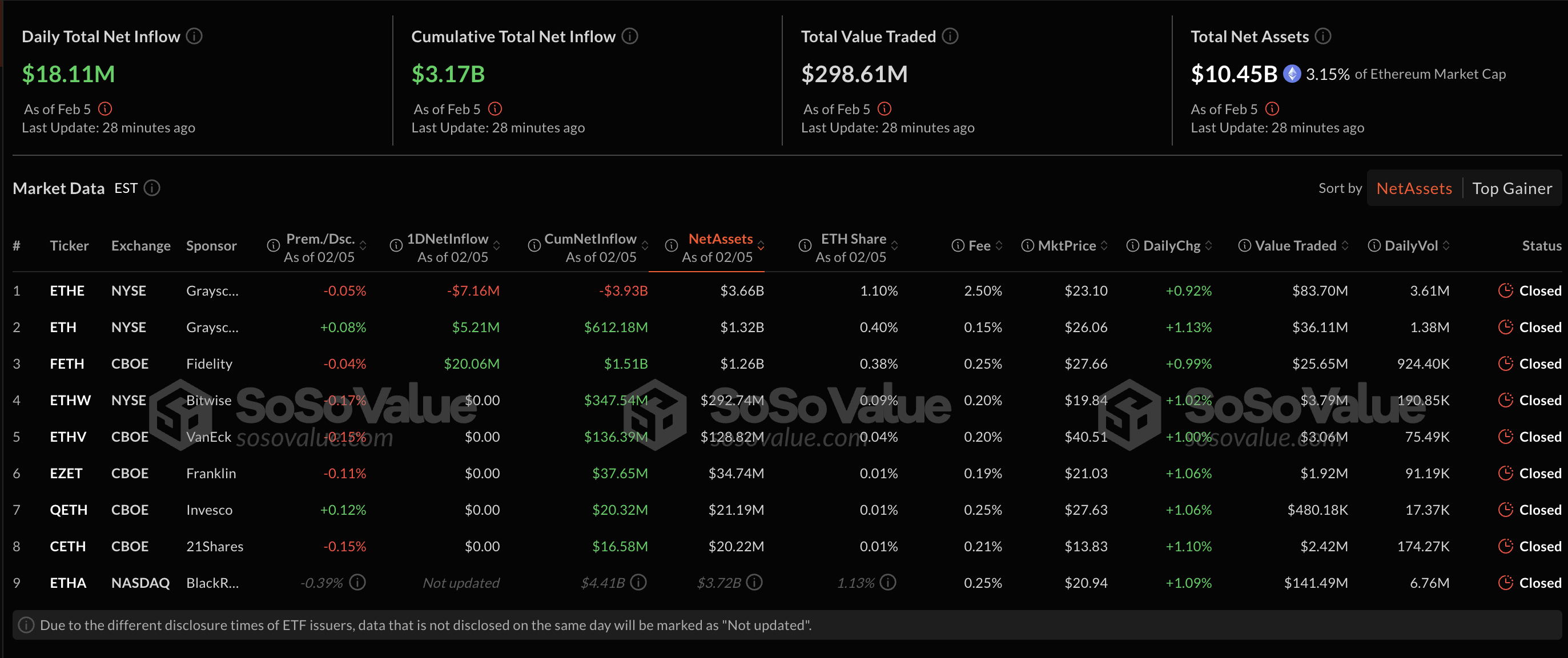Sort table by Prem./Dsc. column arrows

tap(363, 246)
